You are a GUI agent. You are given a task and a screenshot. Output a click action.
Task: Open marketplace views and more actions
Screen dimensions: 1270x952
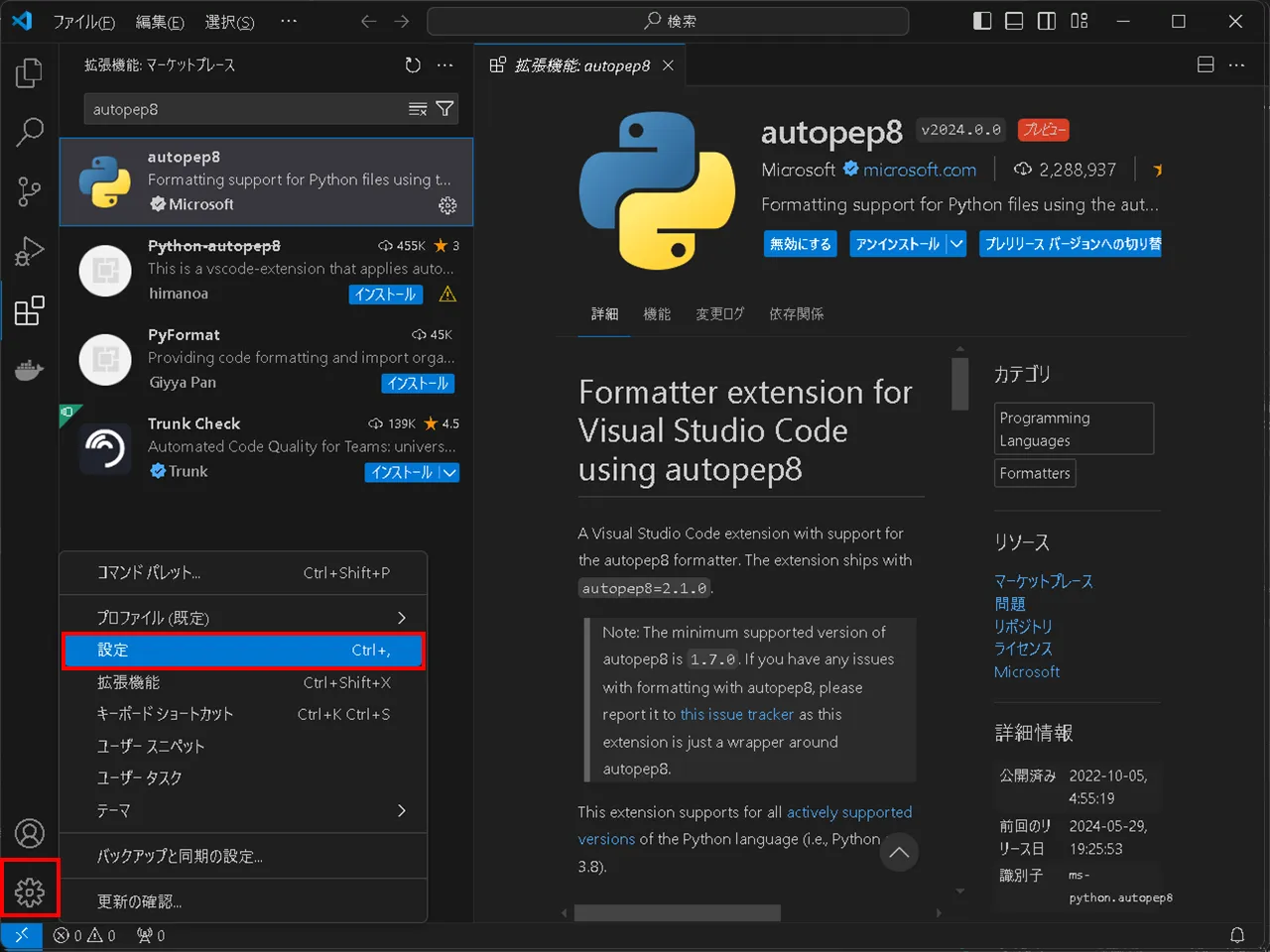click(x=444, y=65)
